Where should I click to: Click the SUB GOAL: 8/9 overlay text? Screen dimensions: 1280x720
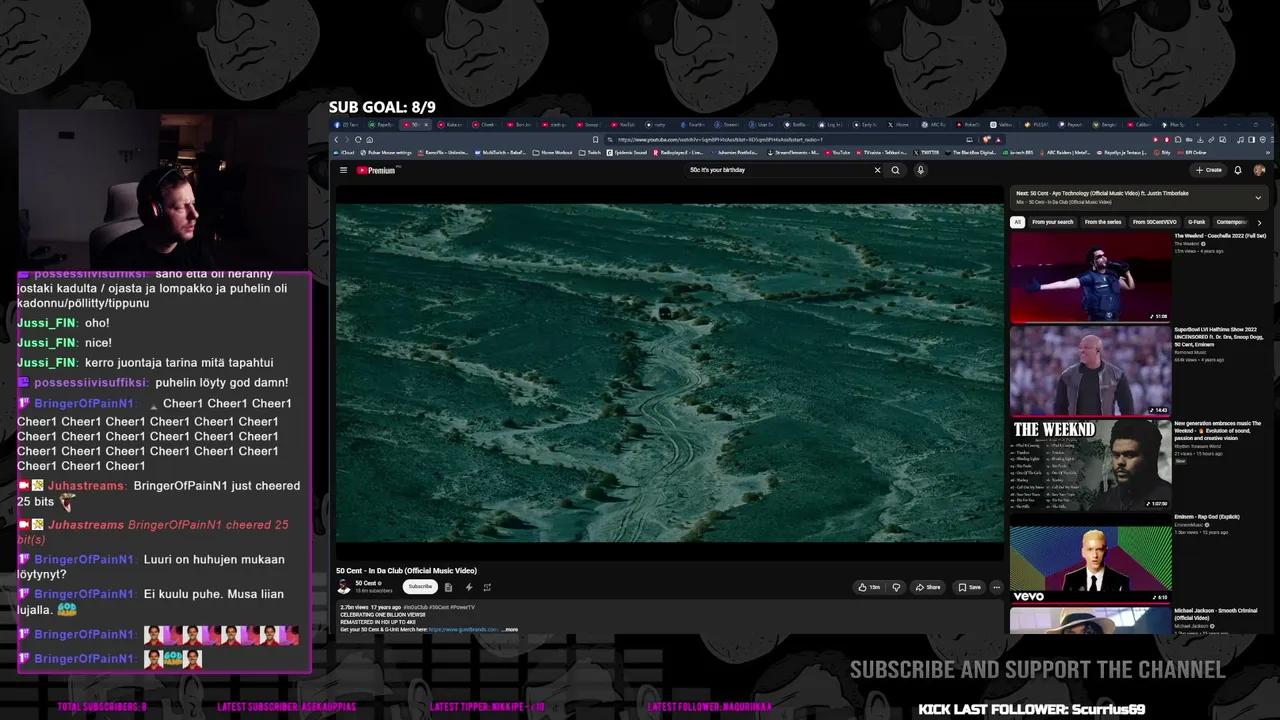coord(382,107)
